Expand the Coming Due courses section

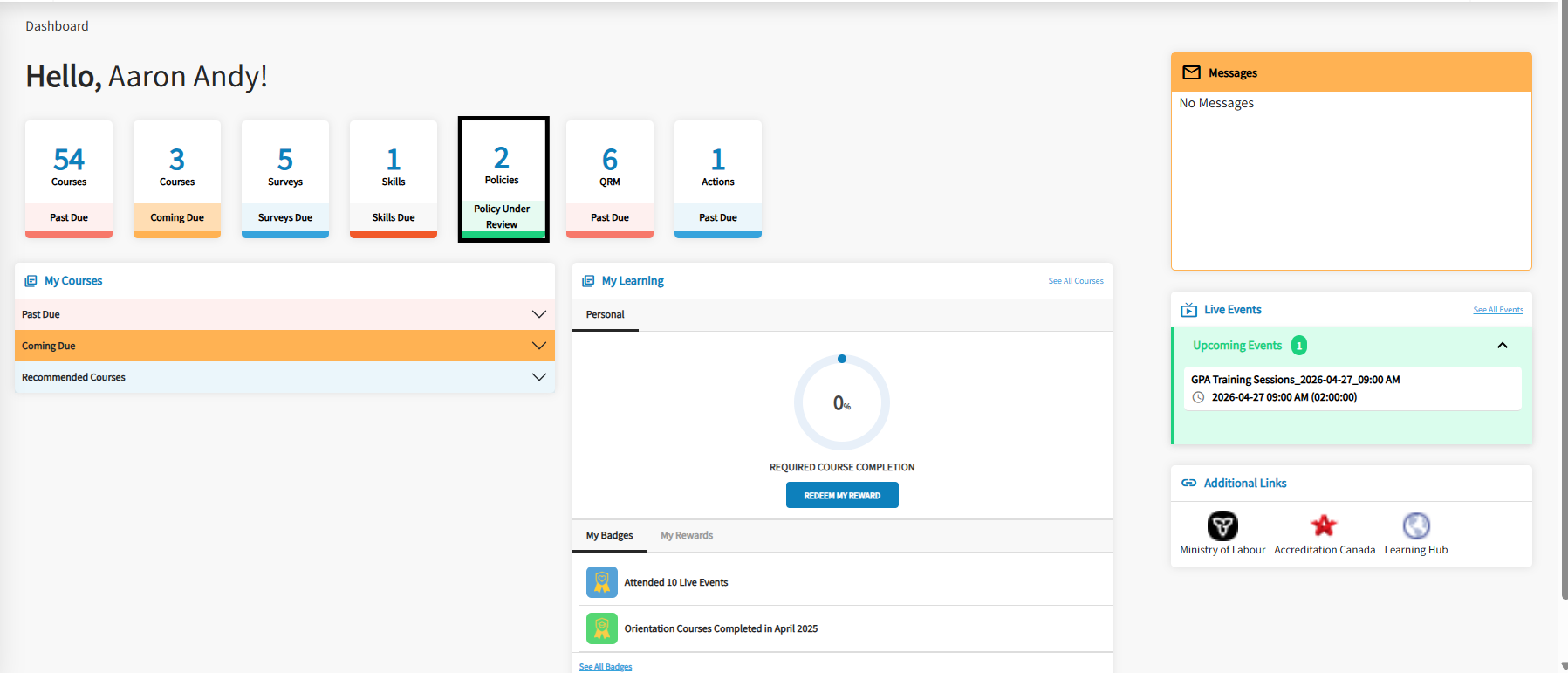coord(284,346)
